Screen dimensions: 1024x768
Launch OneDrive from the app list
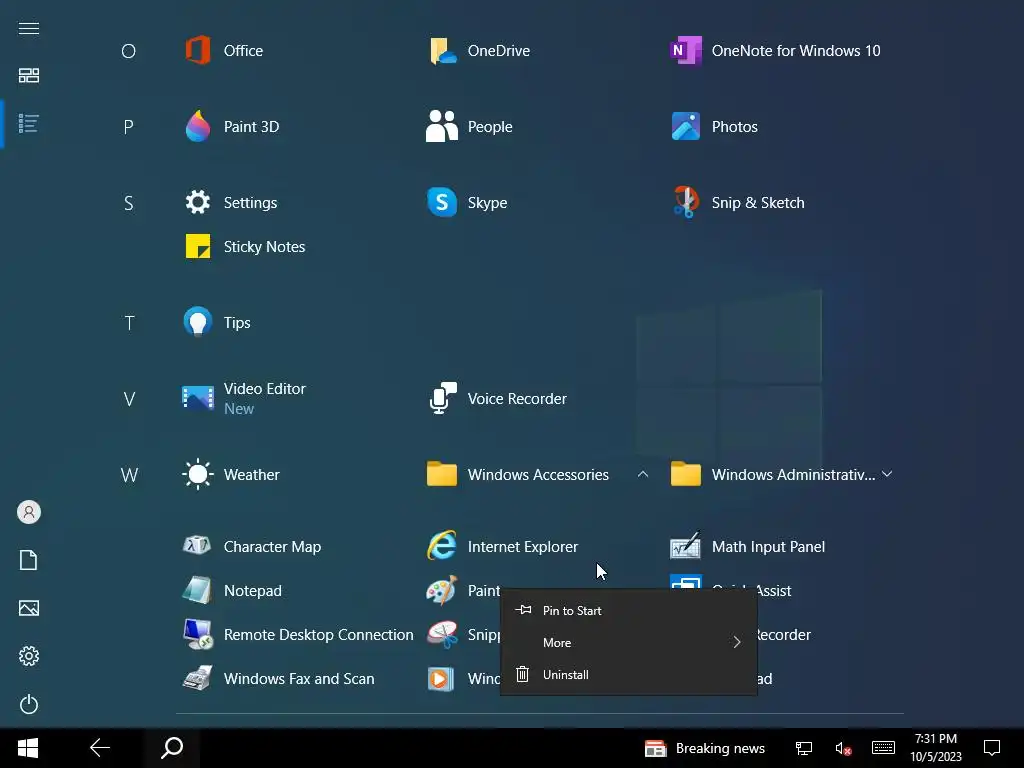[479, 51]
